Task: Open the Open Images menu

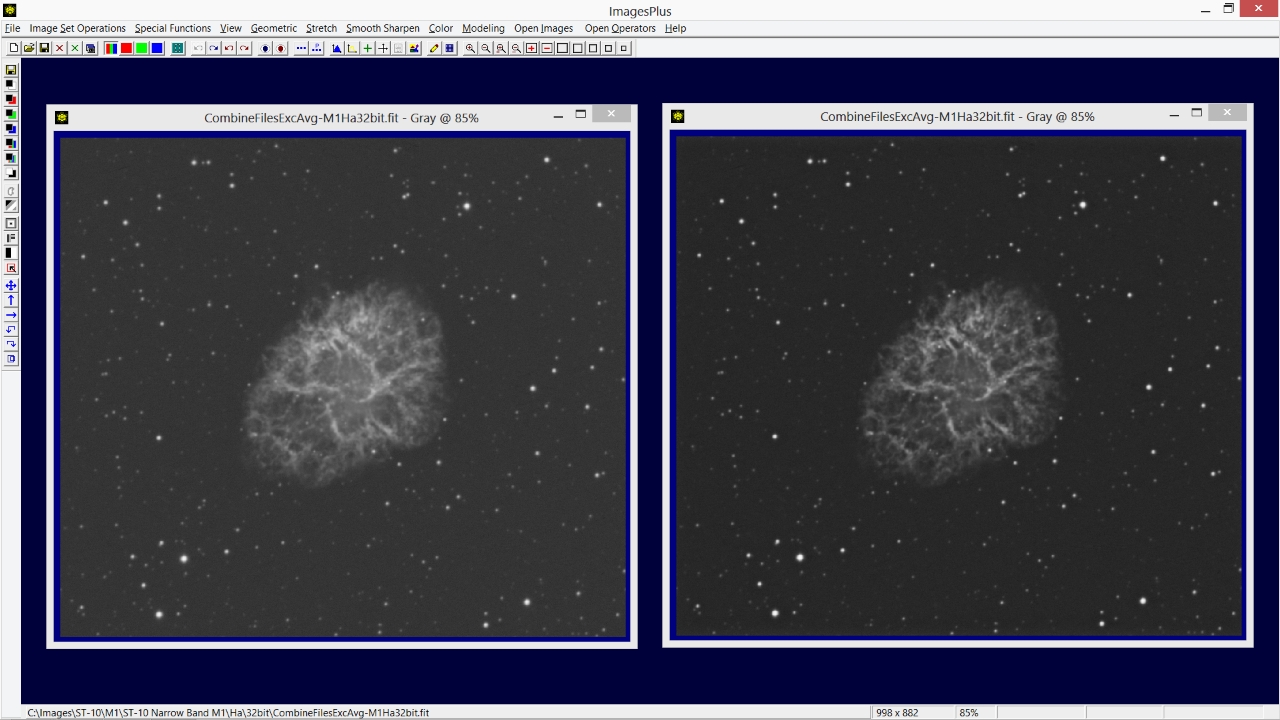Action: click(x=544, y=28)
